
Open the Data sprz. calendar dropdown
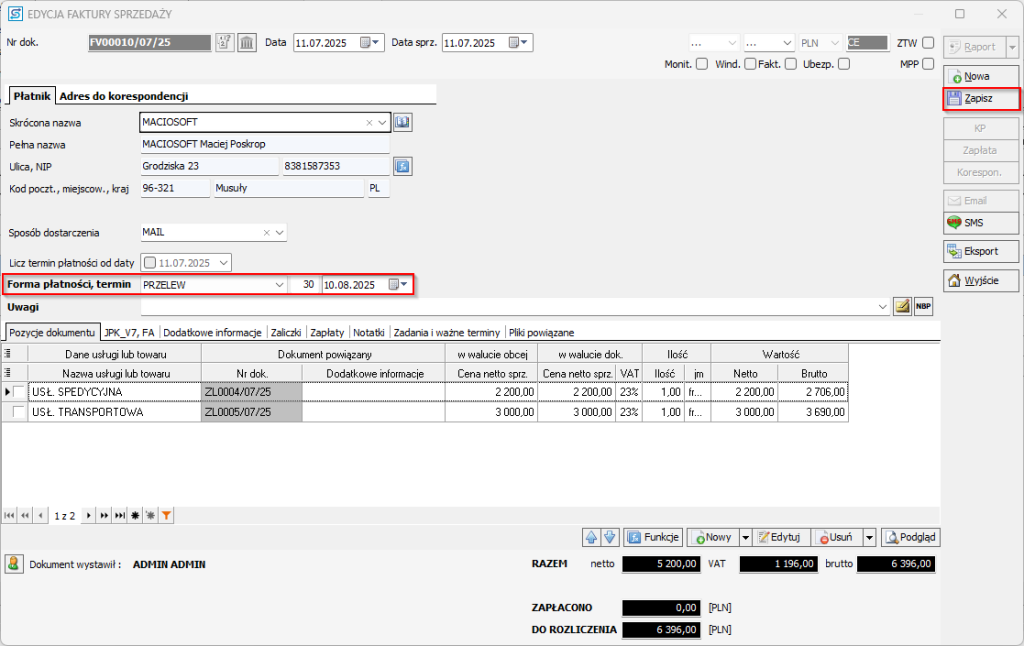pos(519,43)
